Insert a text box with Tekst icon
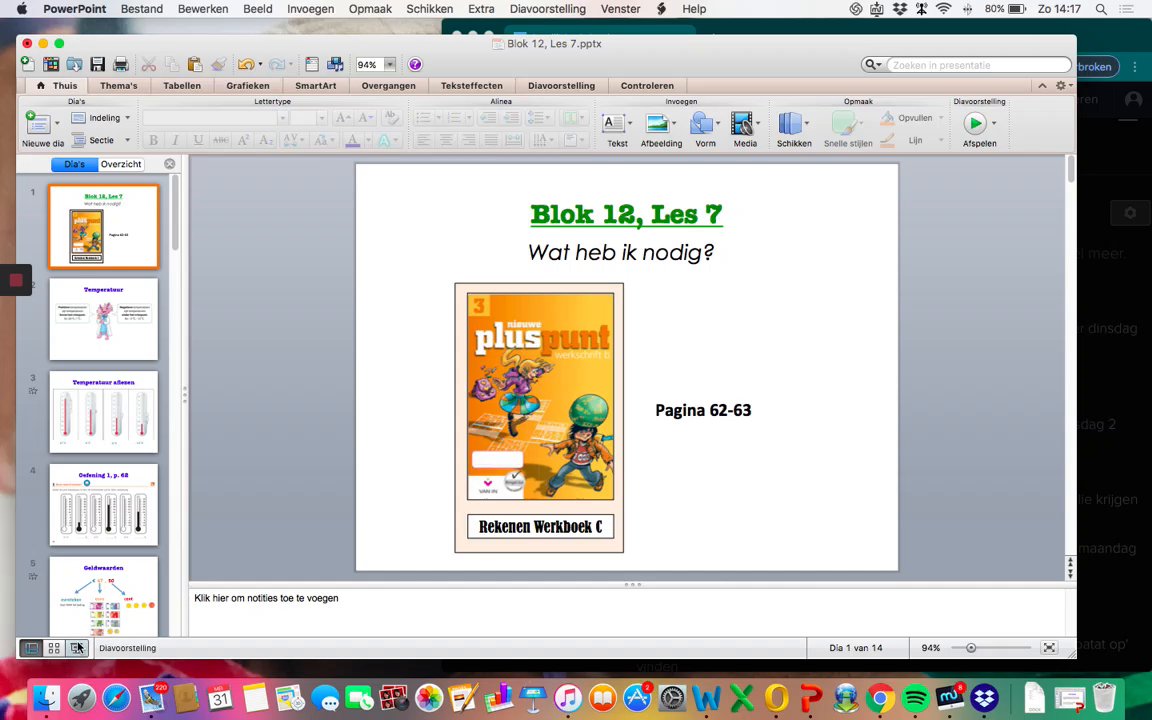The image size is (1152, 720). pyautogui.click(x=613, y=123)
